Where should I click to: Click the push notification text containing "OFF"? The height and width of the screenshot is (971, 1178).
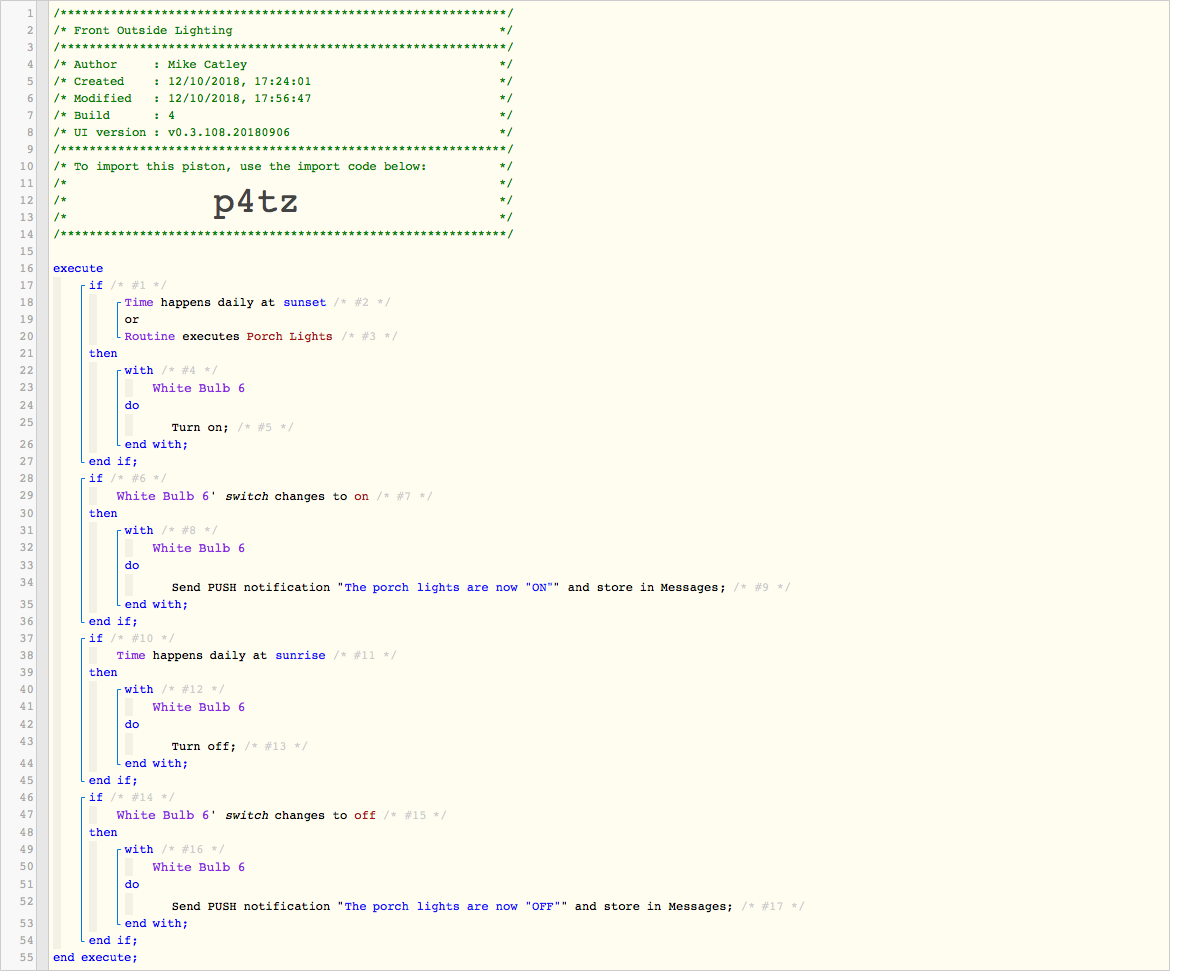tap(452, 906)
